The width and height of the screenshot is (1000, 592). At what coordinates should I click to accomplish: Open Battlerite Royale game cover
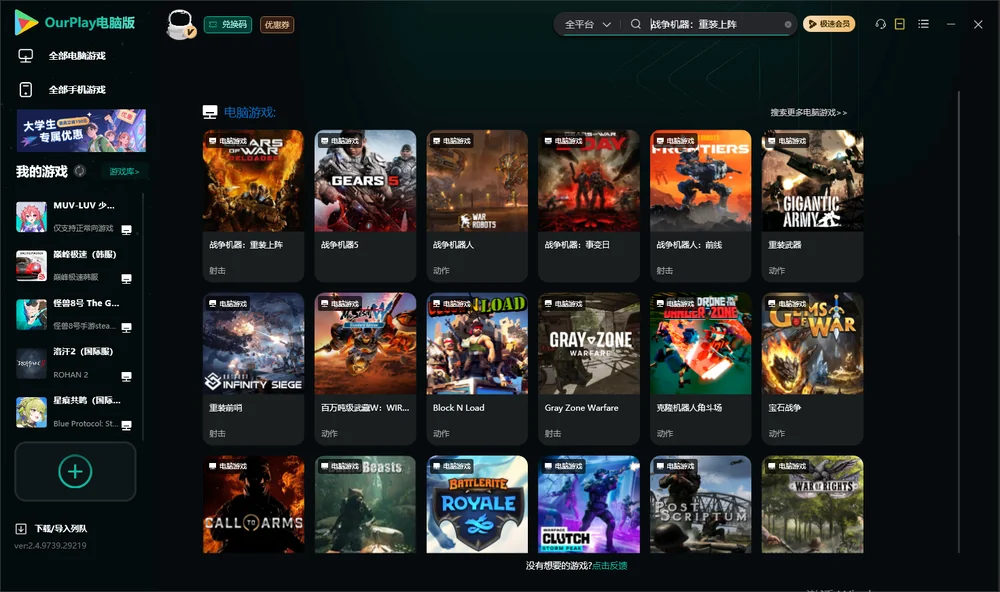click(x=477, y=504)
